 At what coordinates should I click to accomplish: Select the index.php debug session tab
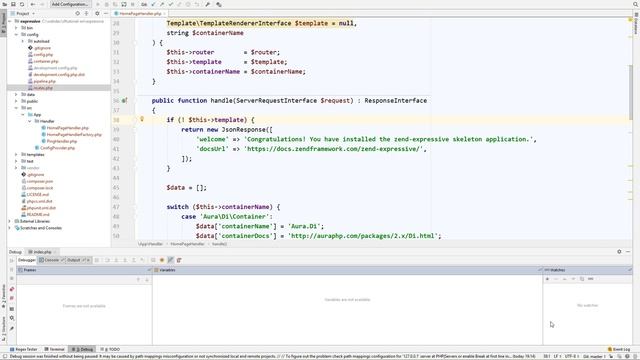[x=42, y=252]
